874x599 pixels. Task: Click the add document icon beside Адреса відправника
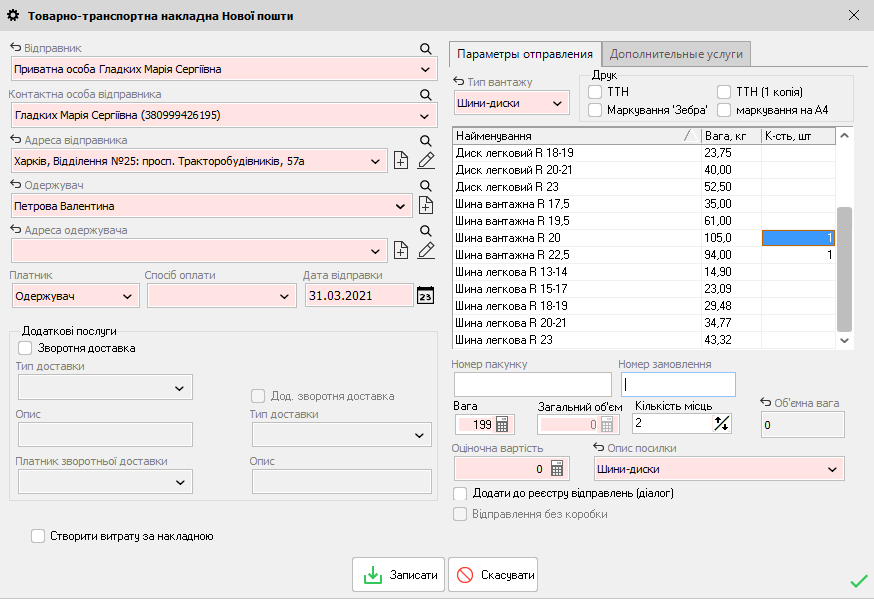click(401, 160)
